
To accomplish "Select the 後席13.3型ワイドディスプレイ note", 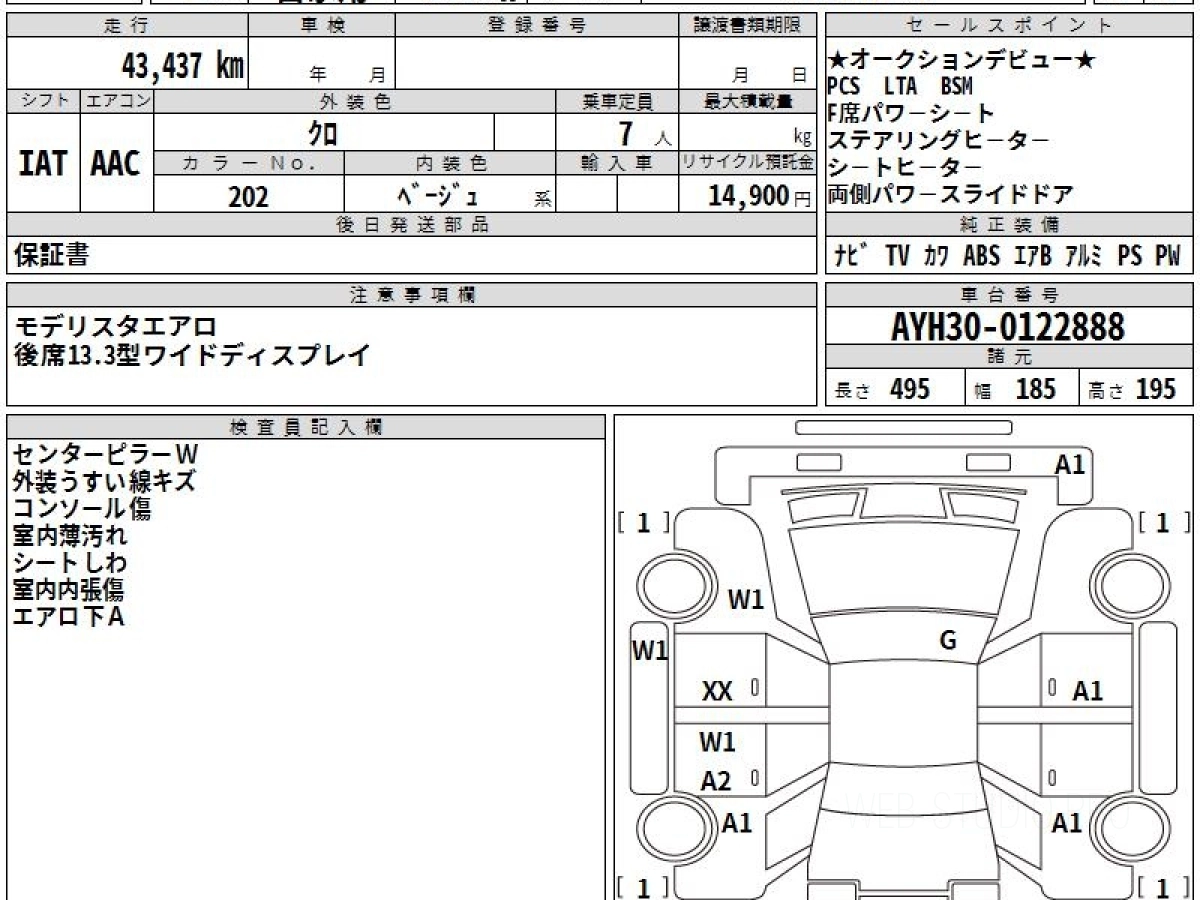I will click(x=192, y=354).
